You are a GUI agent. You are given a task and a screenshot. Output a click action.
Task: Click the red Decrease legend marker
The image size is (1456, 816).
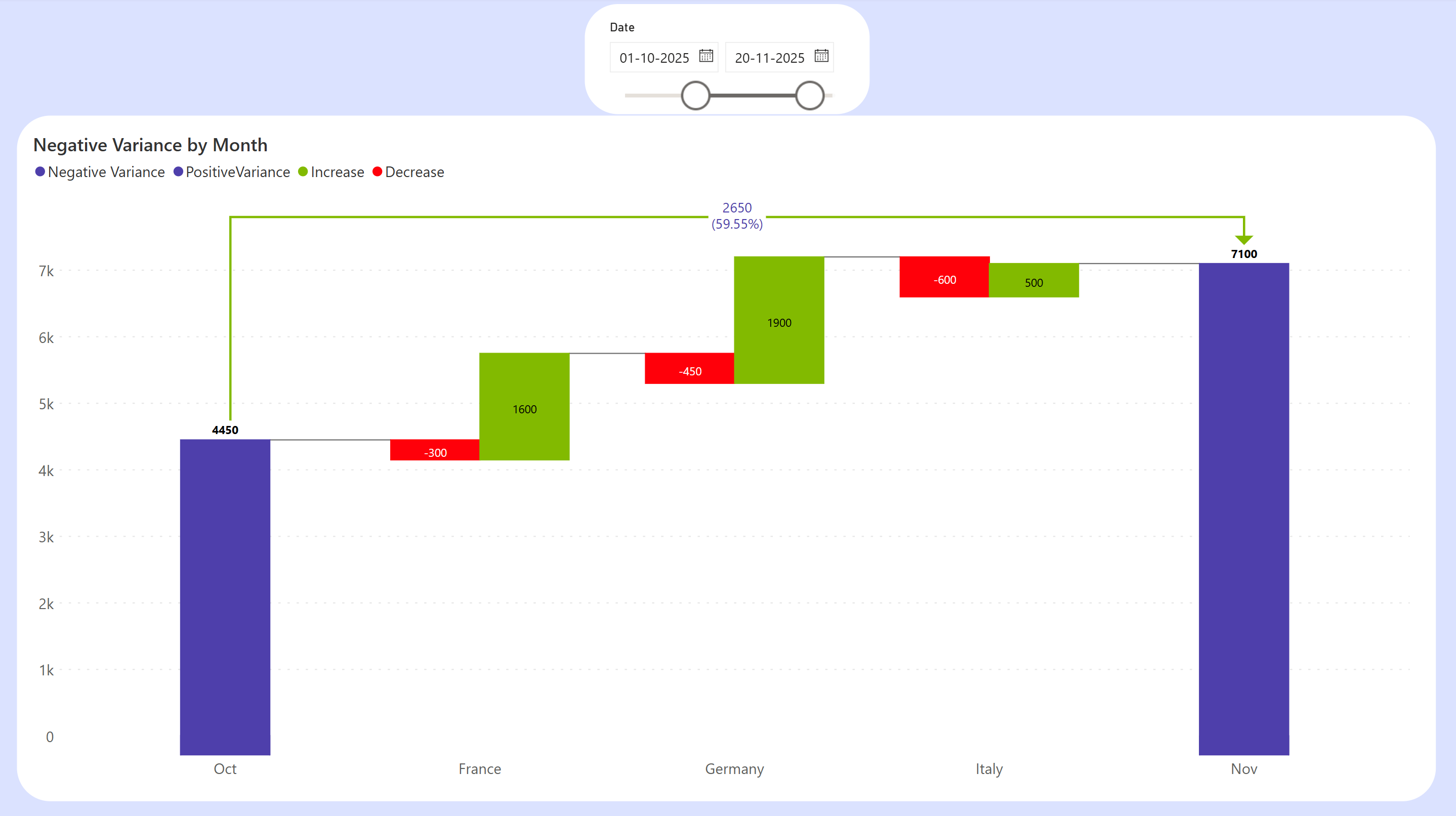click(378, 172)
